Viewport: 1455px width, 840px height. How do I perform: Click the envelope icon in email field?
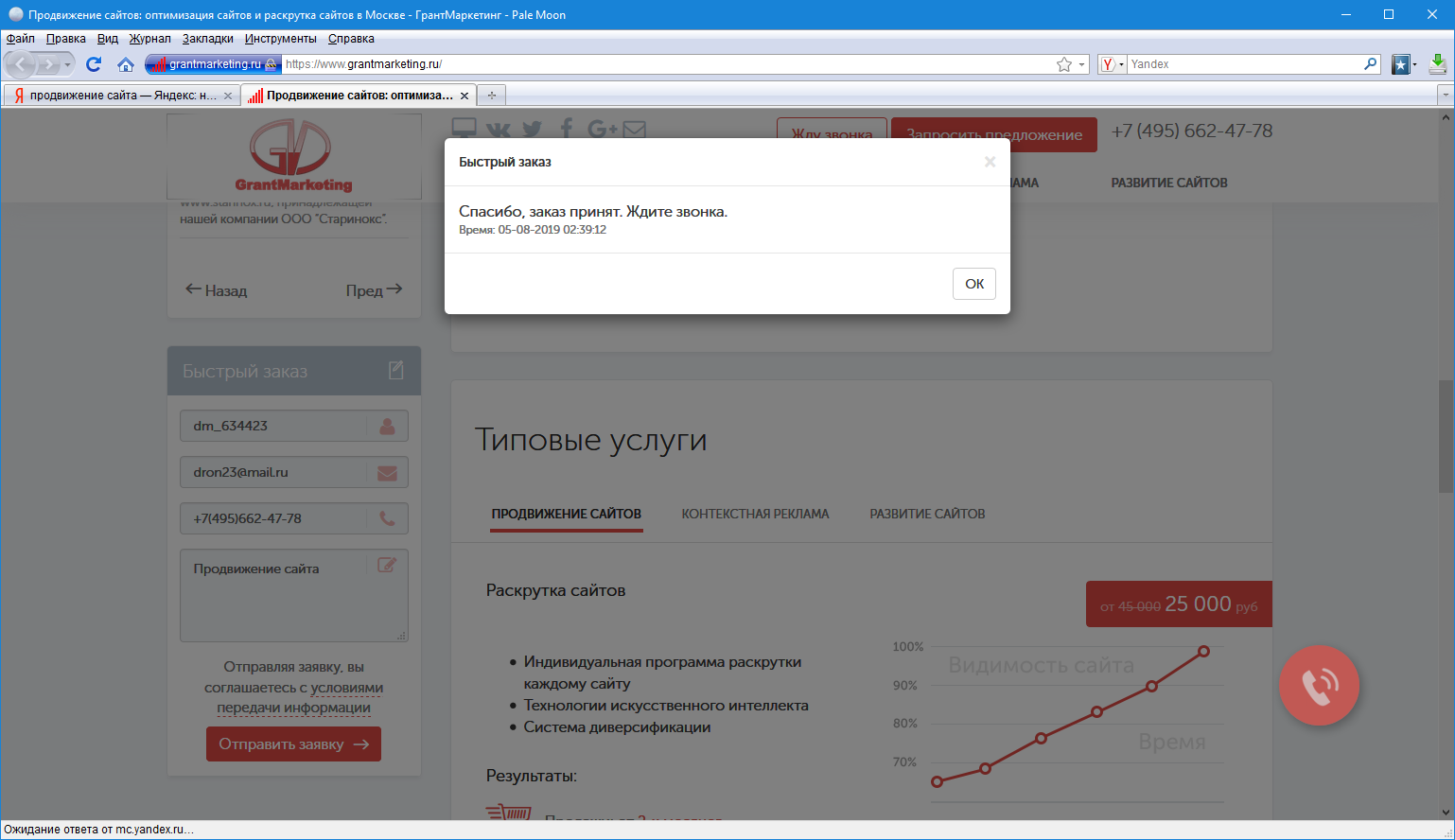click(x=387, y=473)
